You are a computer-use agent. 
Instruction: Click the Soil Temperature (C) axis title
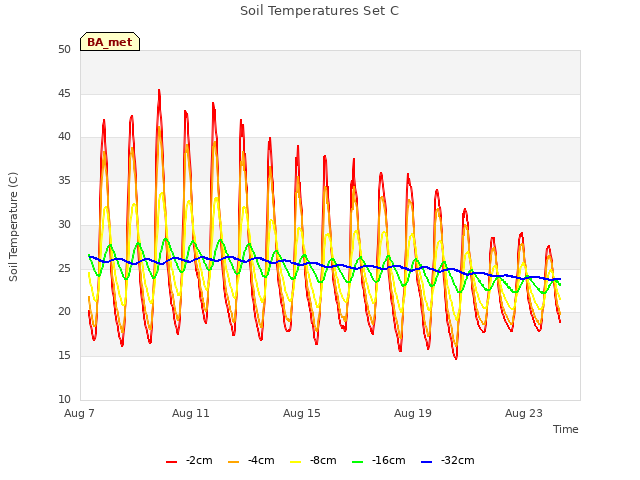point(13,227)
